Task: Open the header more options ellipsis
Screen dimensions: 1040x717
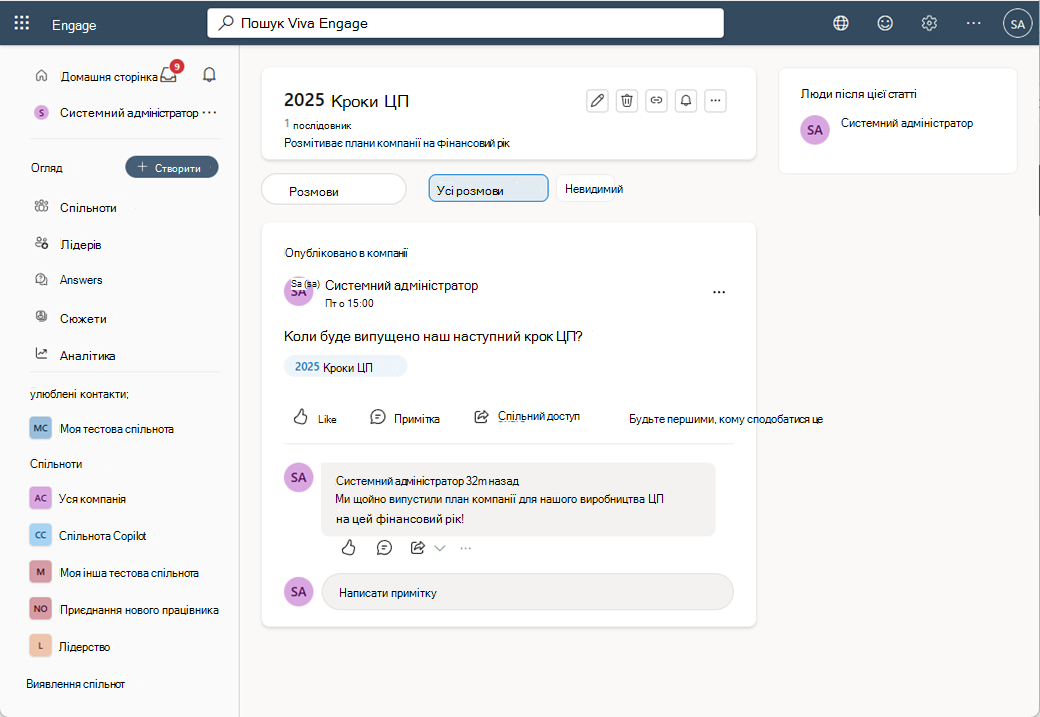Action: tap(973, 23)
